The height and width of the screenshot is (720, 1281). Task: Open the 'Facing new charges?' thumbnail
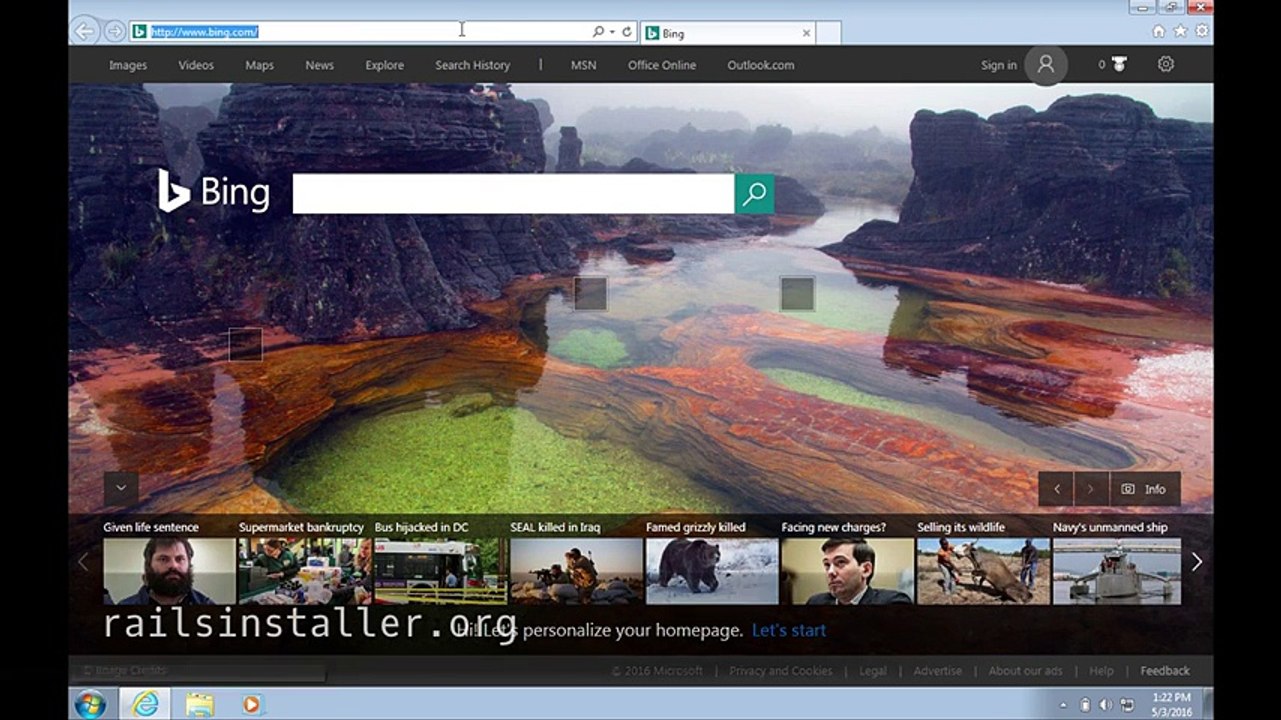coord(848,571)
